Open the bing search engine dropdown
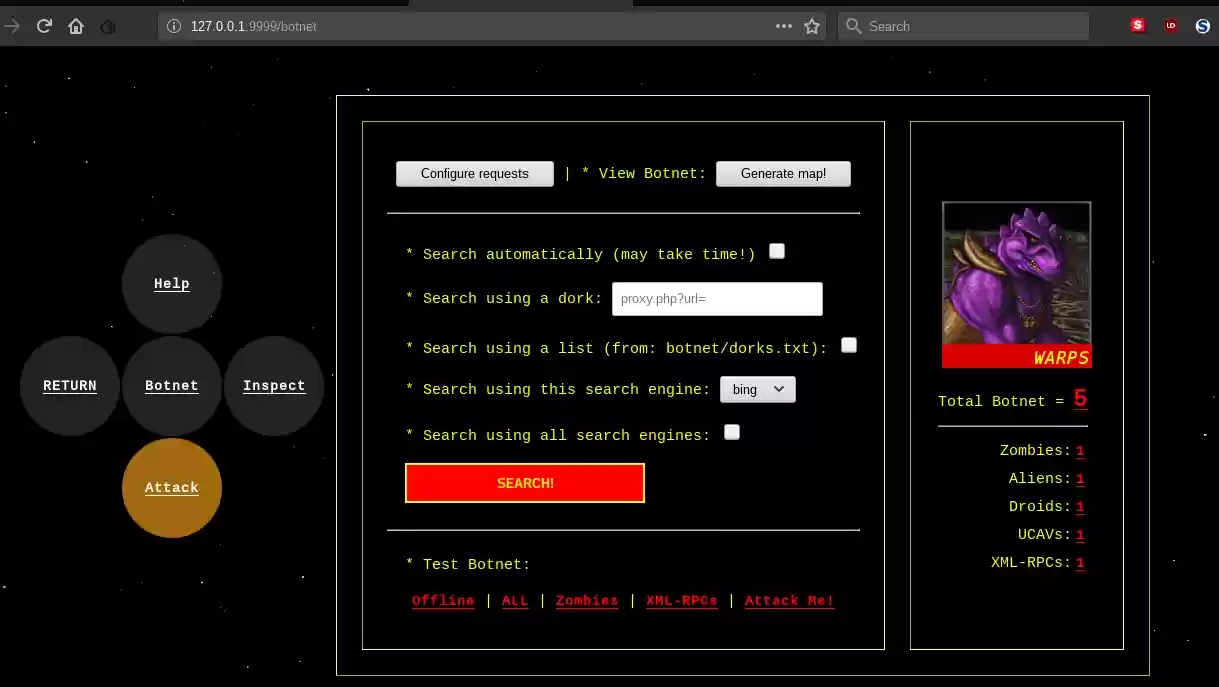The height and width of the screenshot is (687, 1219). [757, 389]
